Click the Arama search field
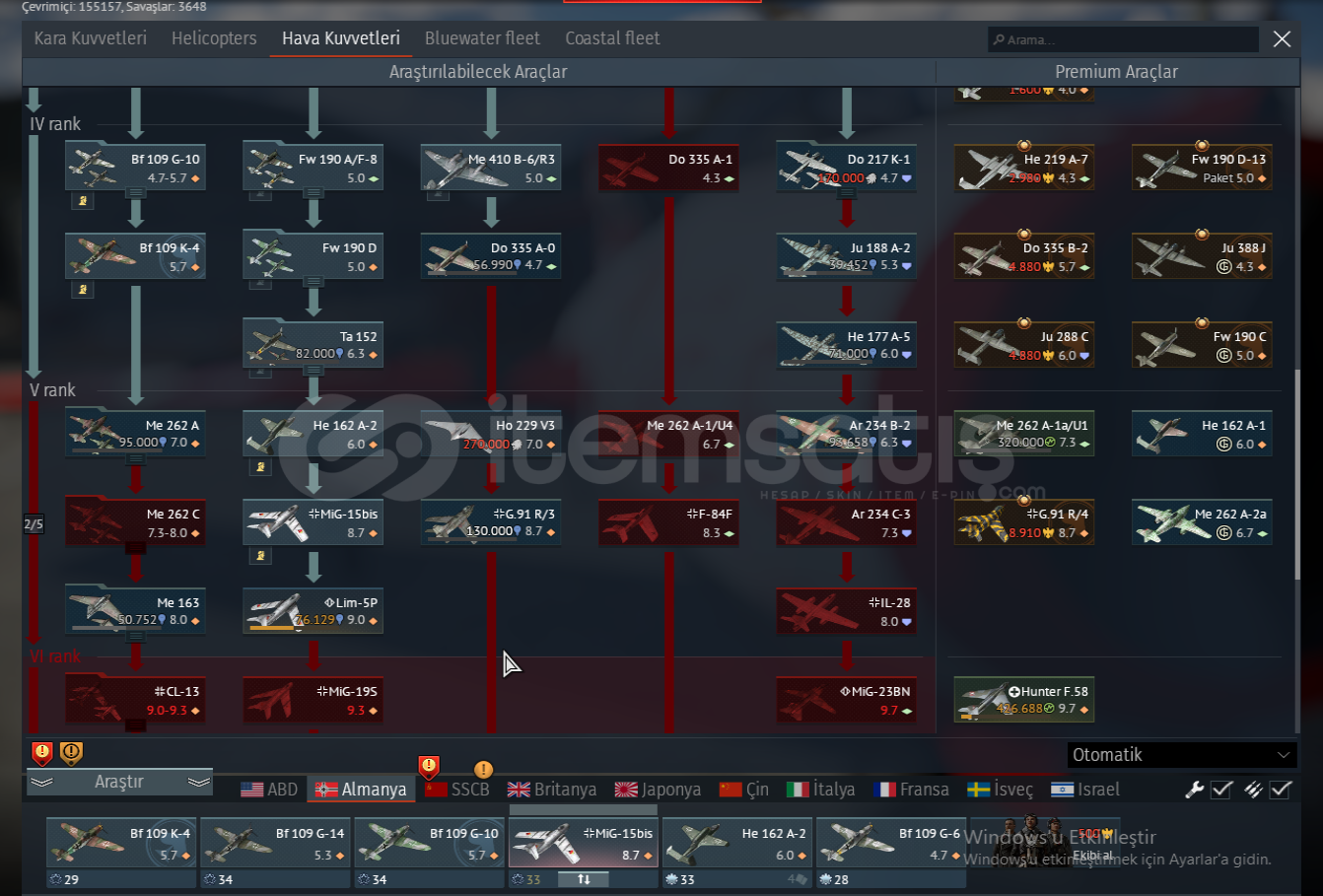Screen dimensions: 1323x896 point(1123,39)
